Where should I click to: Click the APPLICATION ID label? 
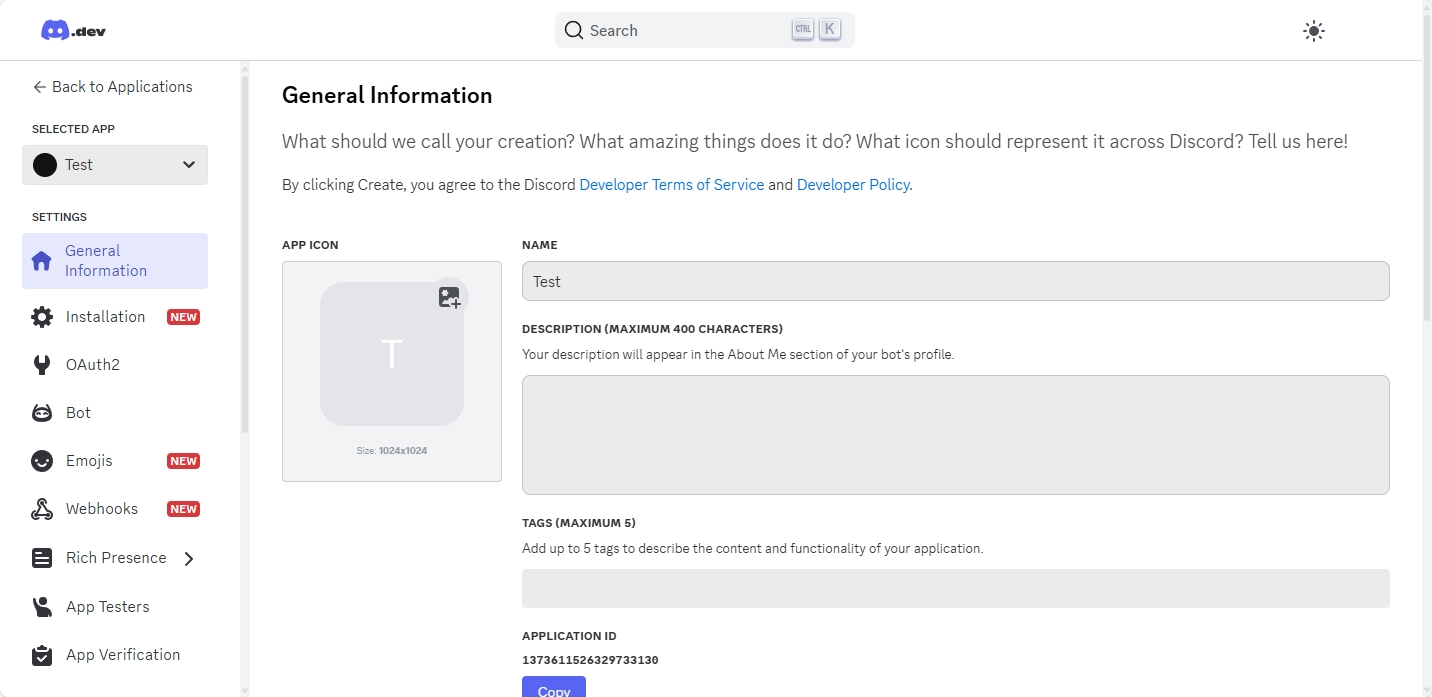(x=569, y=636)
